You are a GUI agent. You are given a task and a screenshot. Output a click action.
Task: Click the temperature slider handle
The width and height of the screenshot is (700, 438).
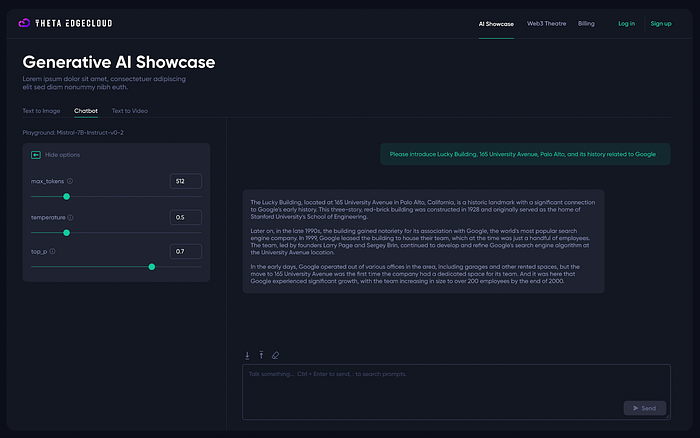(x=67, y=233)
